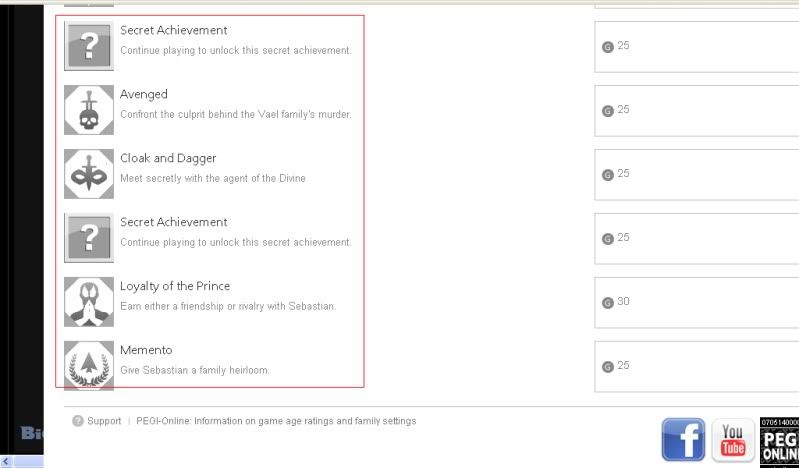Click the horizontal scrollbar left arrow
The height and width of the screenshot is (468, 799).
[7, 461]
